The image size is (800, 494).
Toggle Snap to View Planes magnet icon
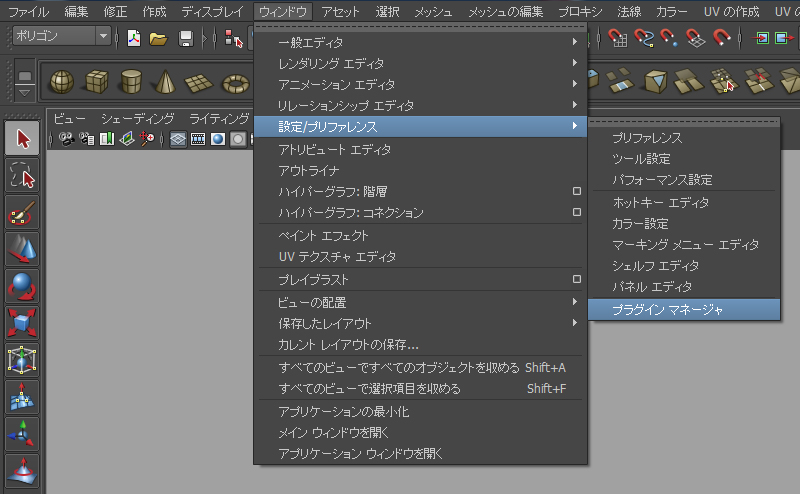point(695,38)
